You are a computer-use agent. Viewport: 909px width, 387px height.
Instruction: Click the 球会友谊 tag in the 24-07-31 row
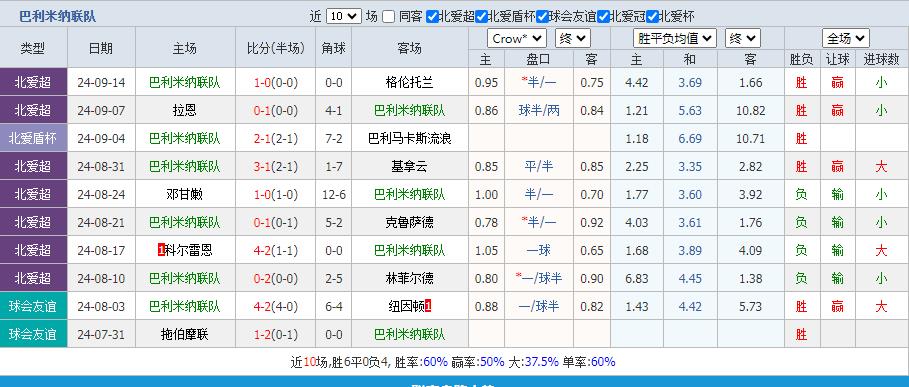(33, 334)
